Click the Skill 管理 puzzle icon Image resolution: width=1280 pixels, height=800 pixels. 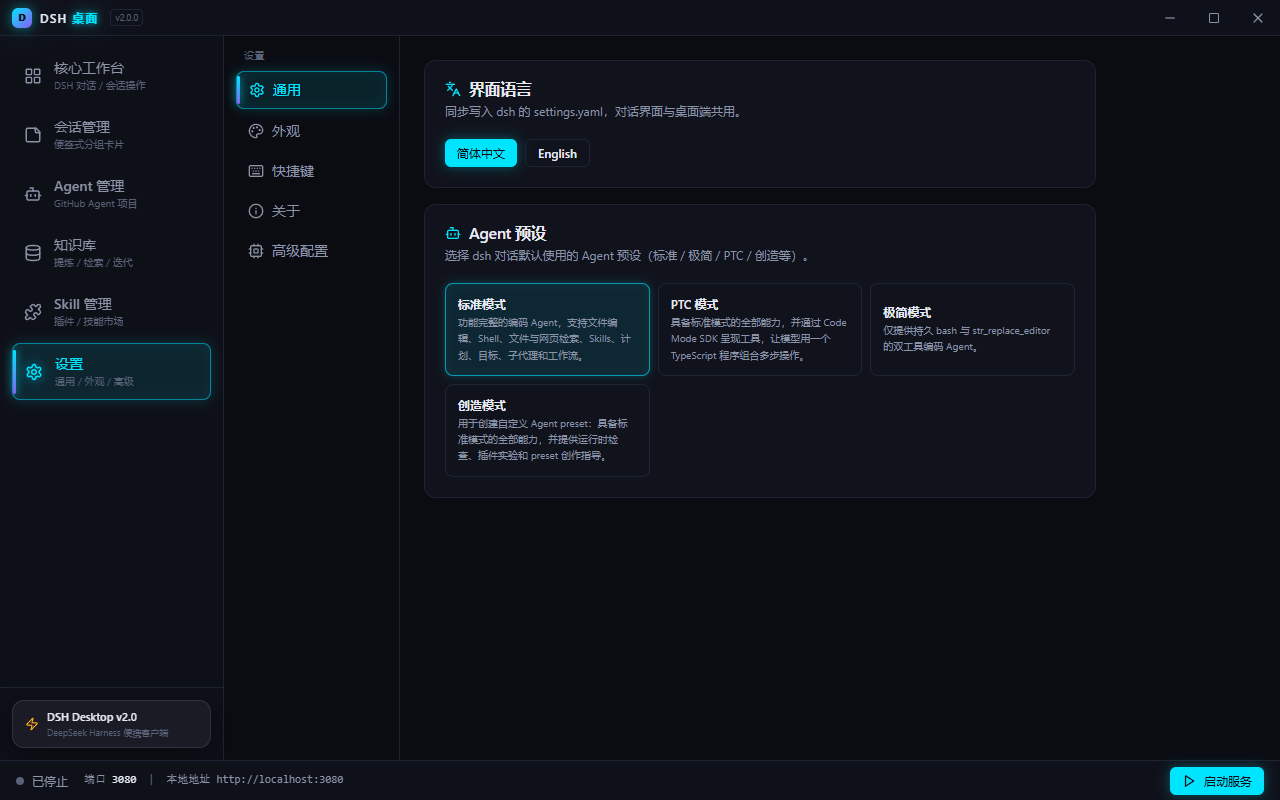(33, 312)
